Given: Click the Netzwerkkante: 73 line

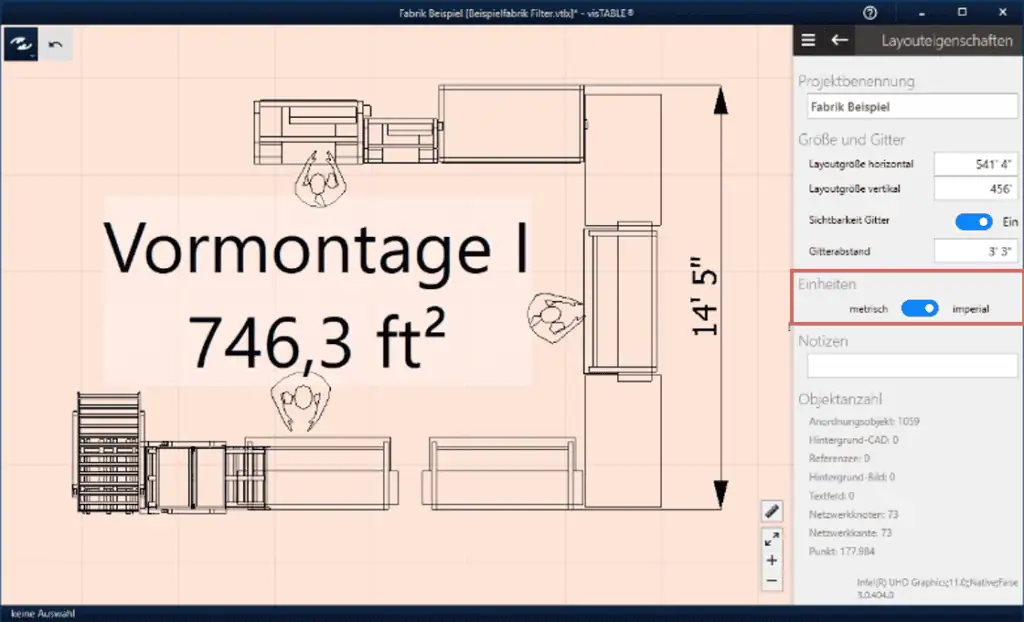Looking at the screenshot, I should pyautogui.click(x=850, y=532).
